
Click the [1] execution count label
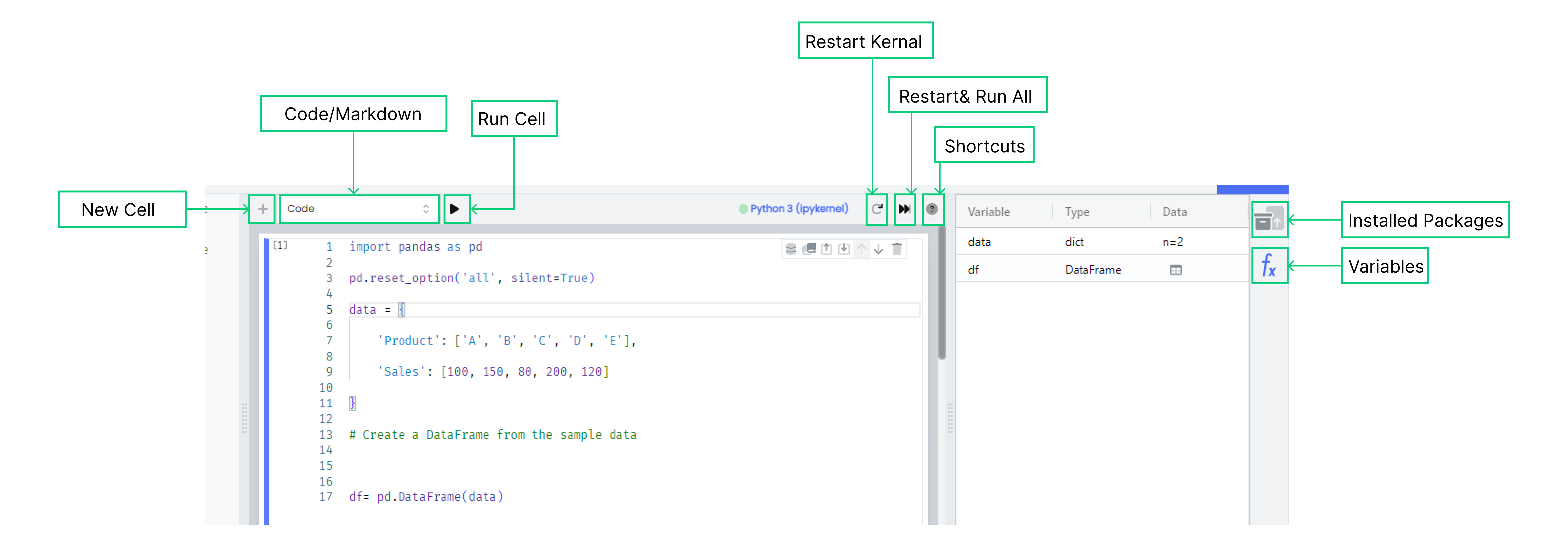point(280,245)
